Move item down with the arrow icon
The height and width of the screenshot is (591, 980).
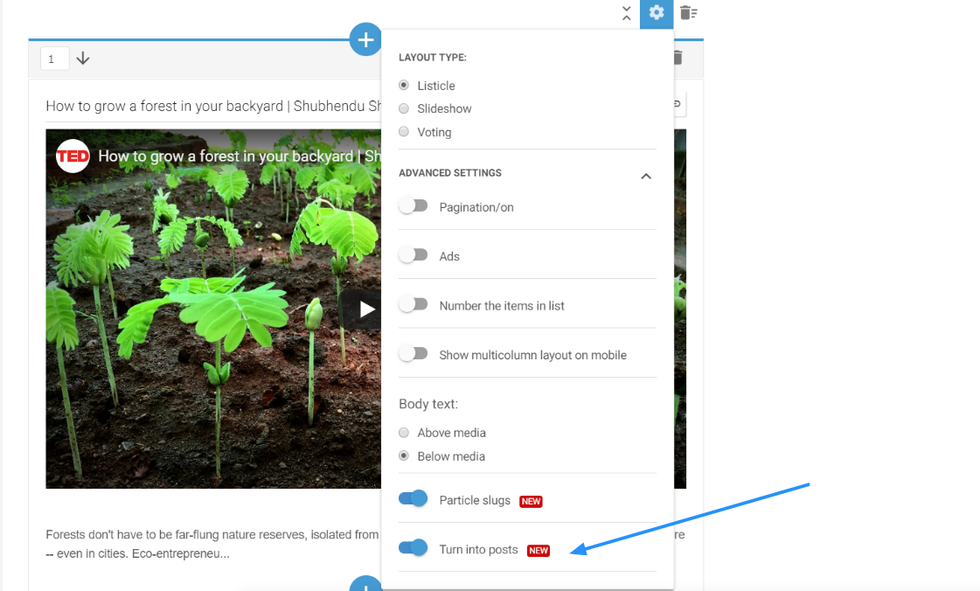pos(83,59)
